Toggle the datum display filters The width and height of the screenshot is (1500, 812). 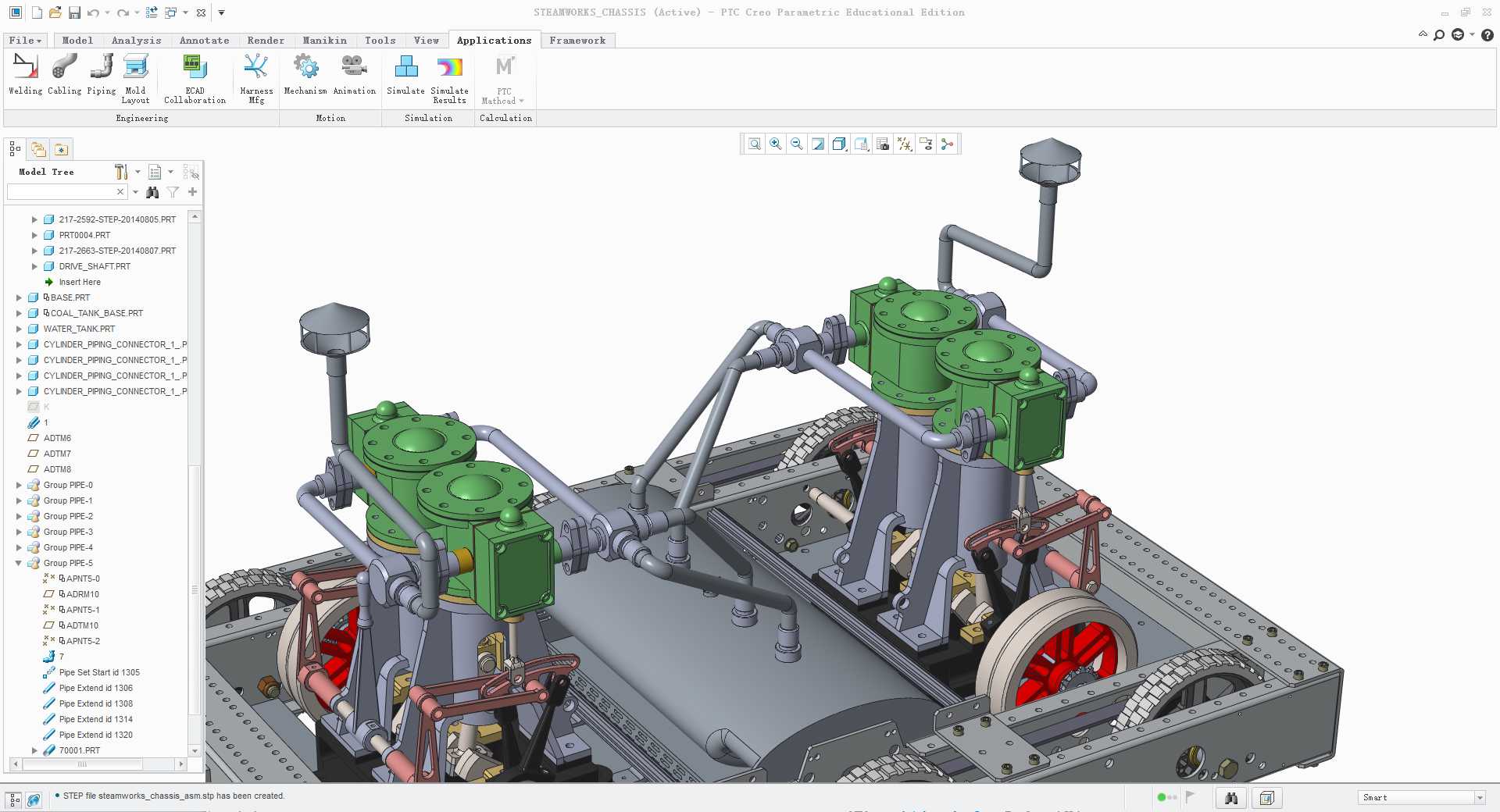pyautogui.click(x=905, y=144)
